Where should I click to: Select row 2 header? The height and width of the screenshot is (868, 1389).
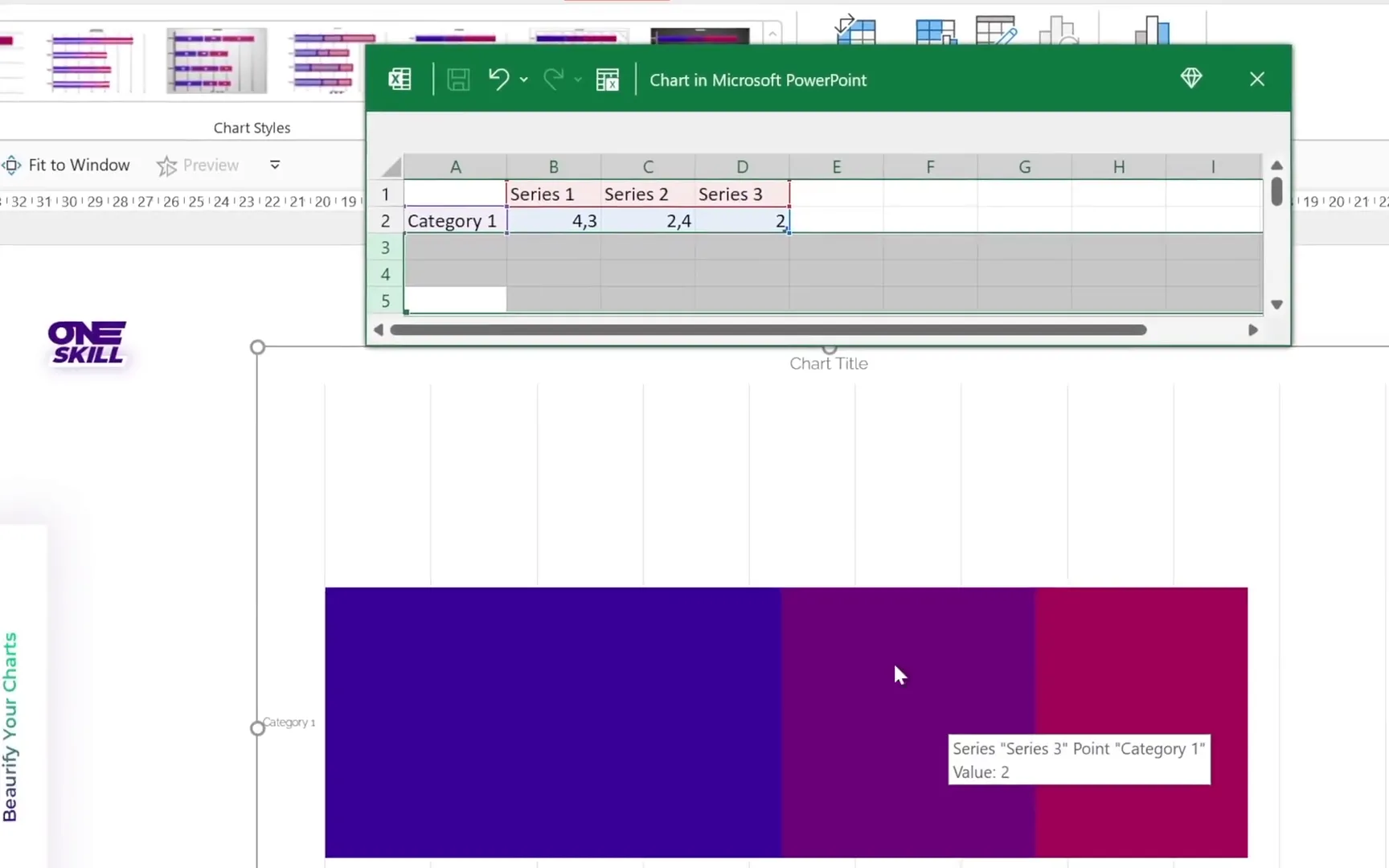point(386,220)
